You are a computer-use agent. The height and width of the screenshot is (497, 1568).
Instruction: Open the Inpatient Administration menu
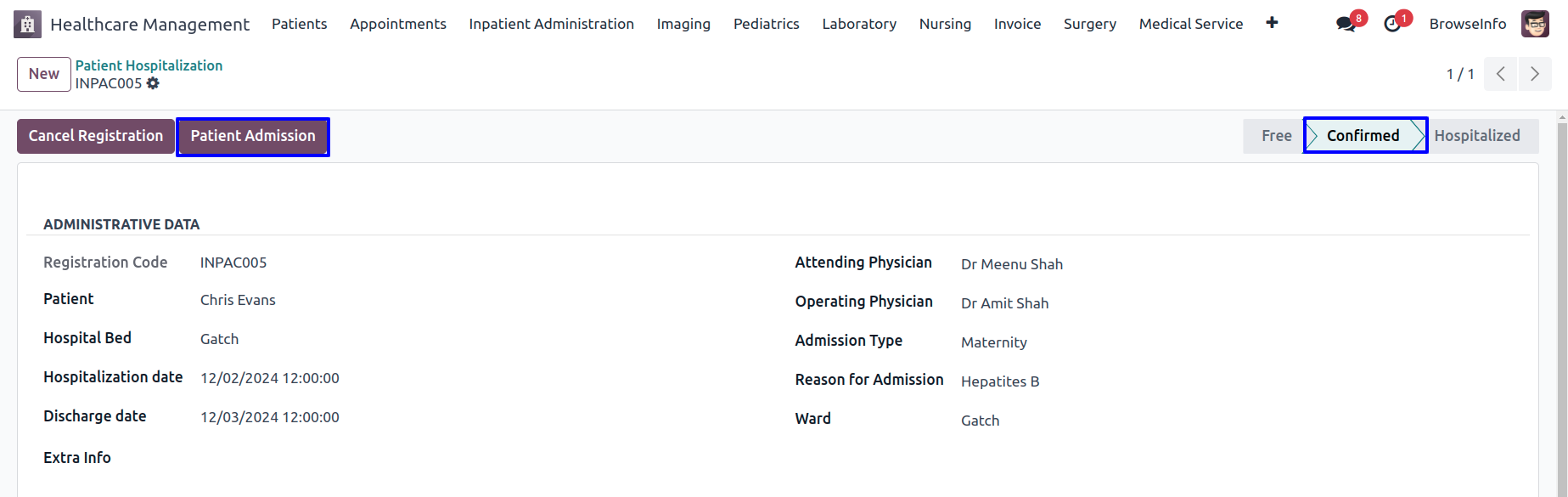pyautogui.click(x=551, y=24)
